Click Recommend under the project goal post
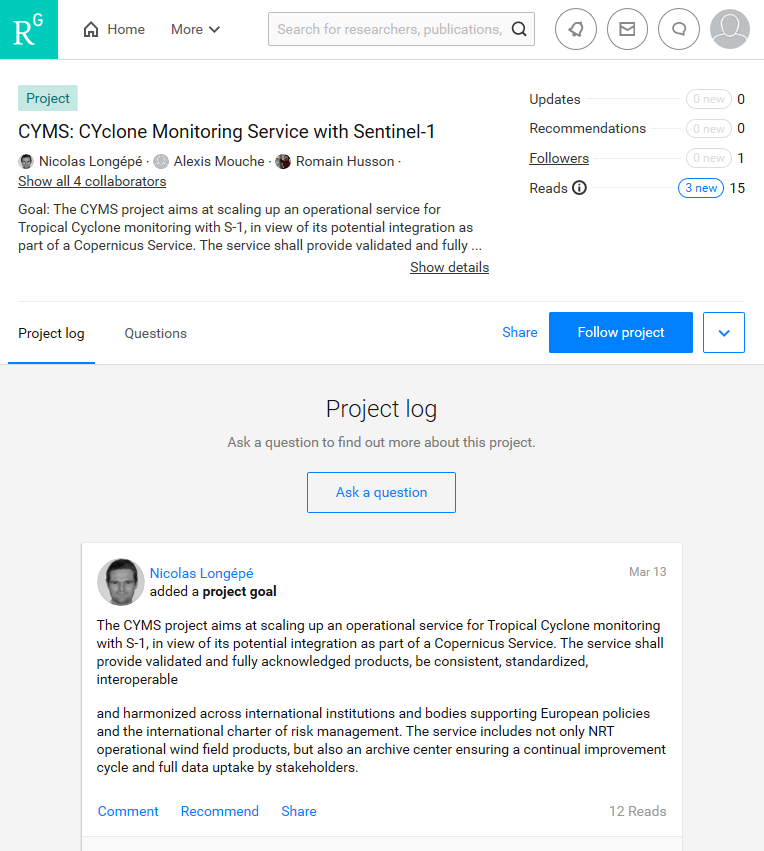Viewport: 764px width, 851px height. point(220,811)
